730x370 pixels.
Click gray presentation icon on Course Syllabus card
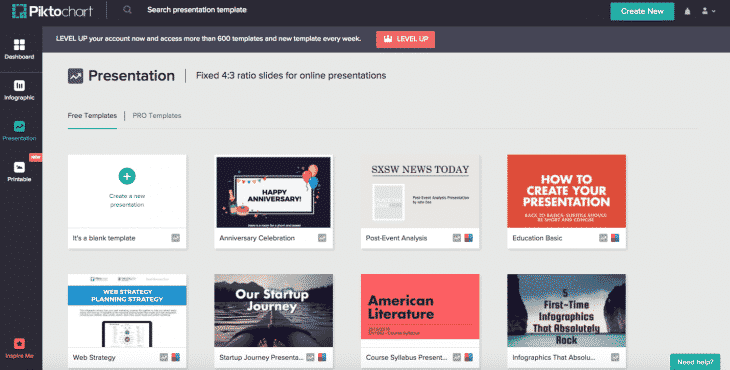pos(457,357)
